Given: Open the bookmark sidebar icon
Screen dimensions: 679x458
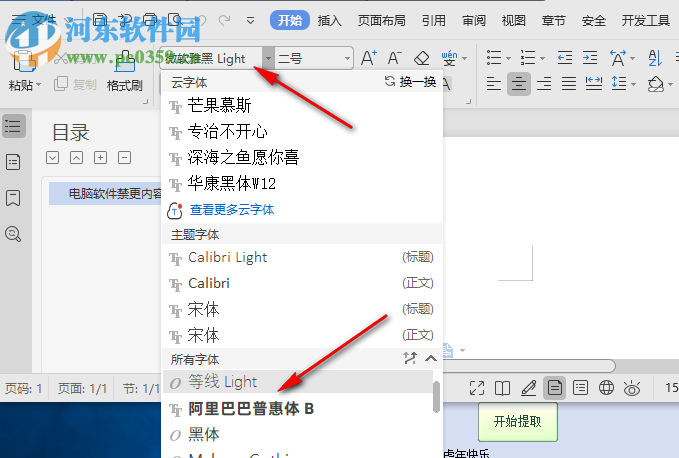Looking at the screenshot, I should click(x=13, y=198).
